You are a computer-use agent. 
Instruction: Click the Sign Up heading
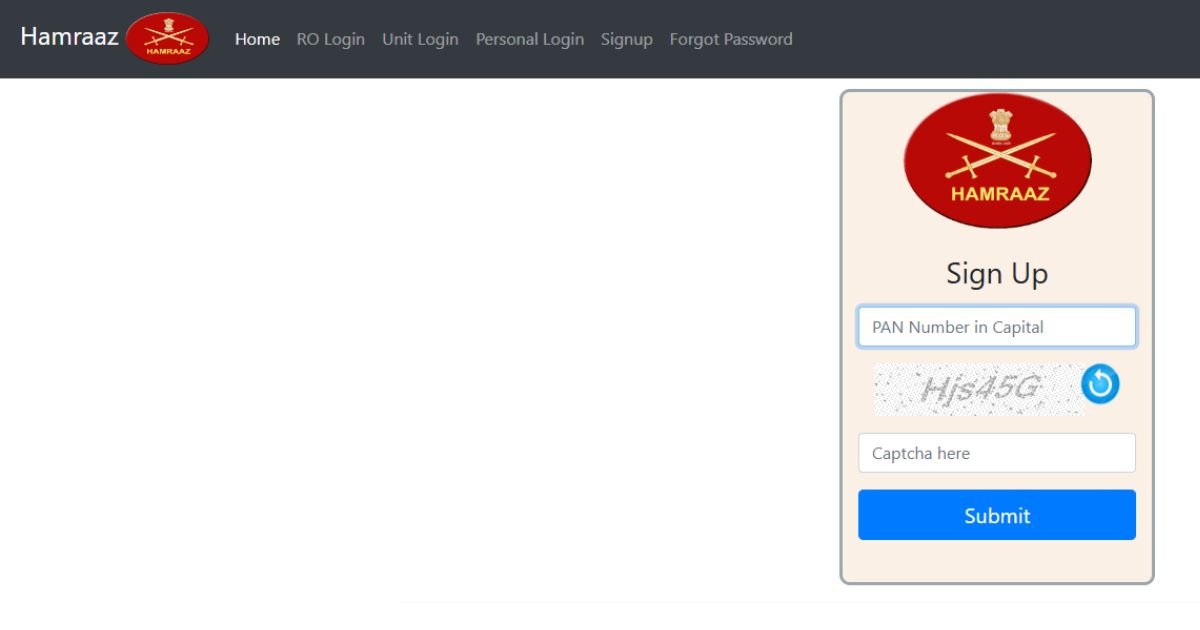click(997, 273)
